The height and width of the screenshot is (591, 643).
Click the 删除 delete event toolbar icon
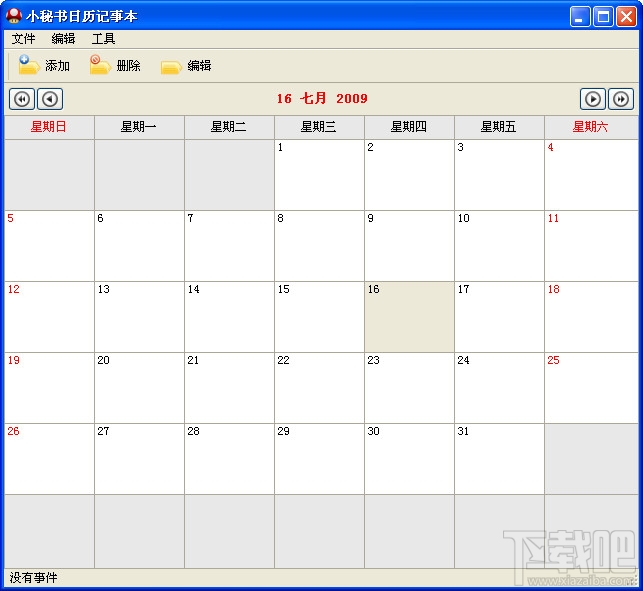tap(100, 65)
